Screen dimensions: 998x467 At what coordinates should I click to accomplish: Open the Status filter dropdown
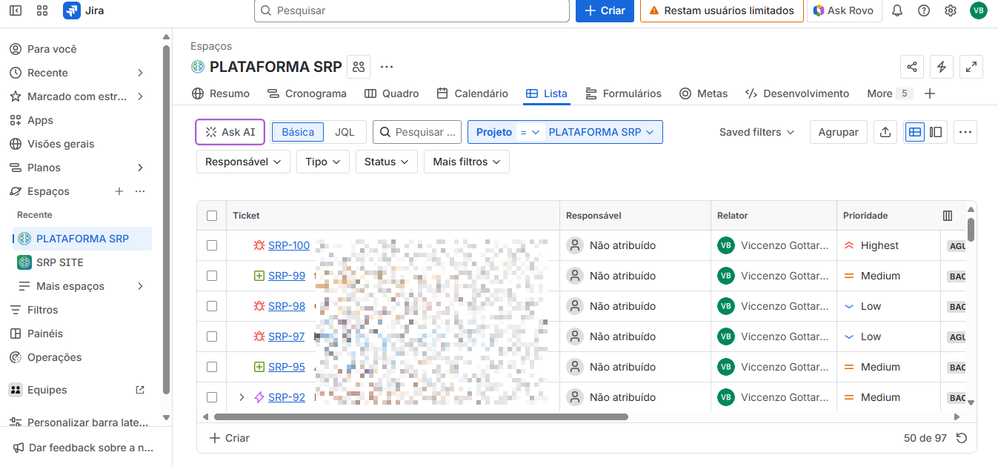(386, 162)
